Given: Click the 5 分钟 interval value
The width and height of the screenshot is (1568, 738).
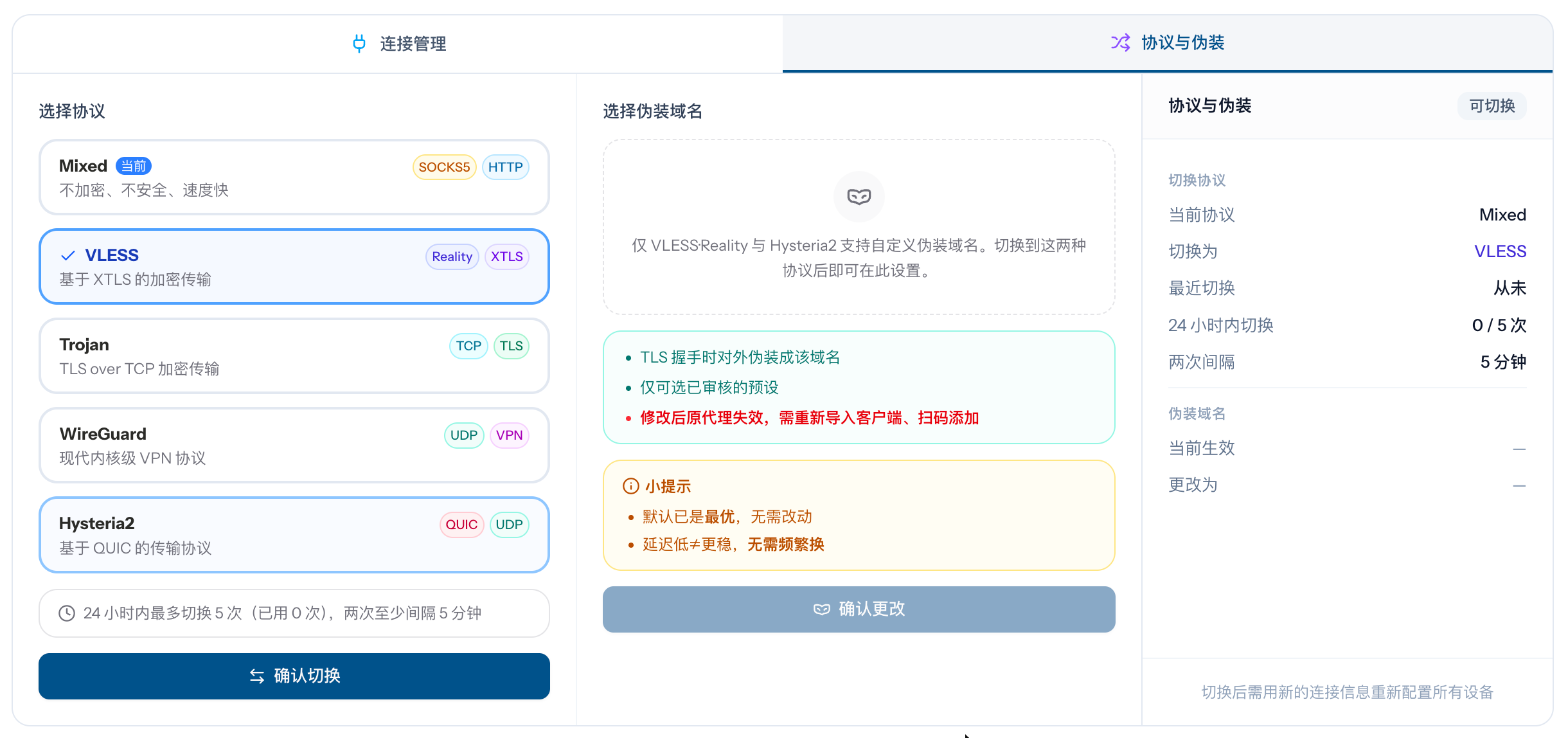Looking at the screenshot, I should [x=1503, y=362].
